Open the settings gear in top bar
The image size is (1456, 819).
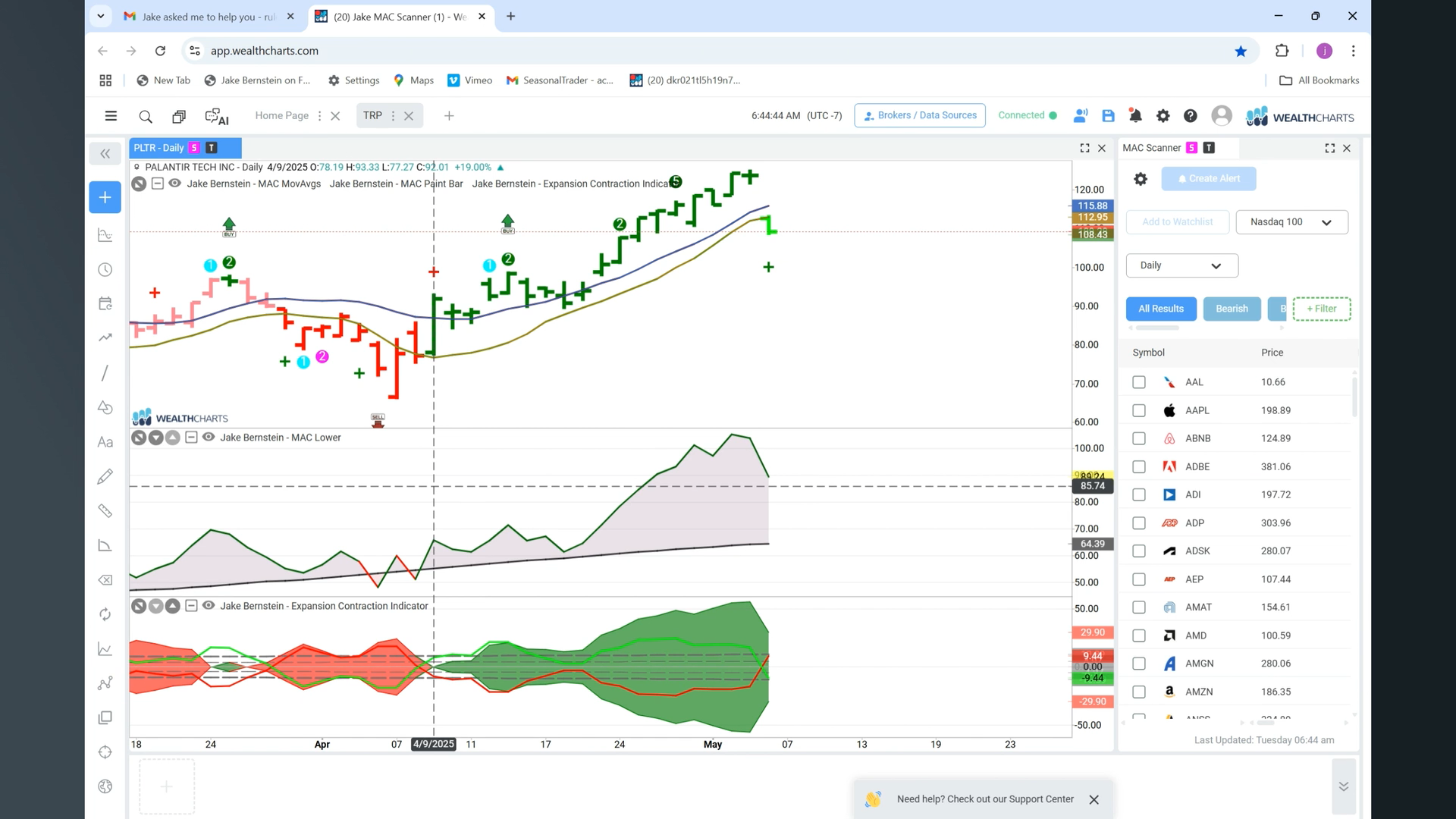pos(1163,116)
